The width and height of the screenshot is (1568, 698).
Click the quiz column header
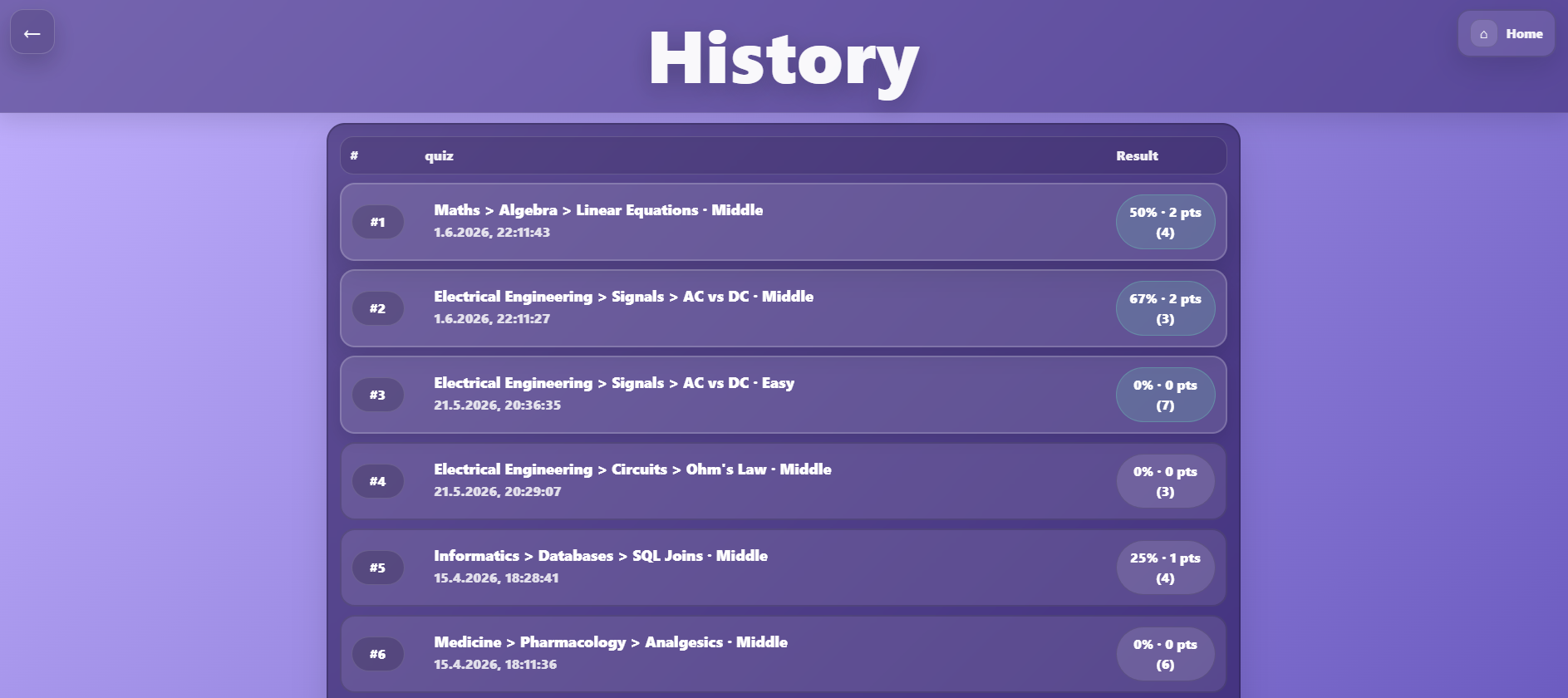point(439,156)
